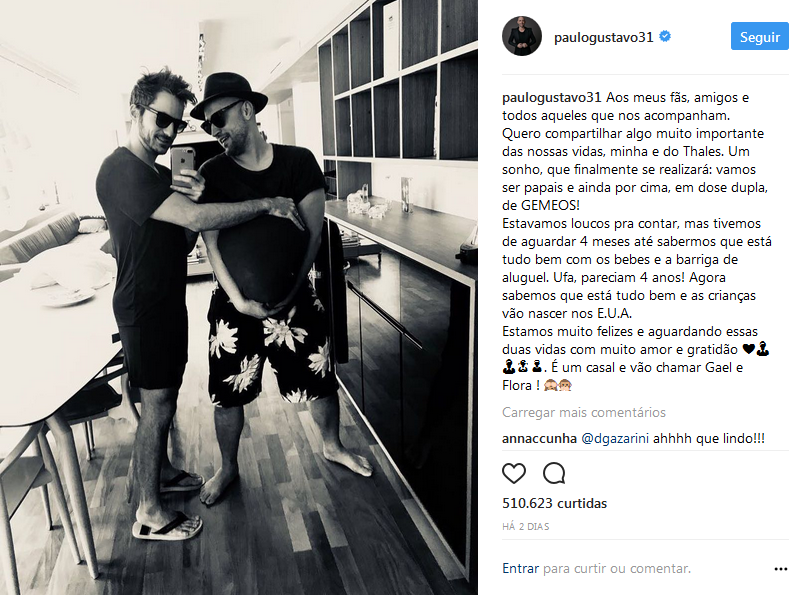Click the comment input placeholder text
The image size is (795, 595).
[x=617, y=569]
